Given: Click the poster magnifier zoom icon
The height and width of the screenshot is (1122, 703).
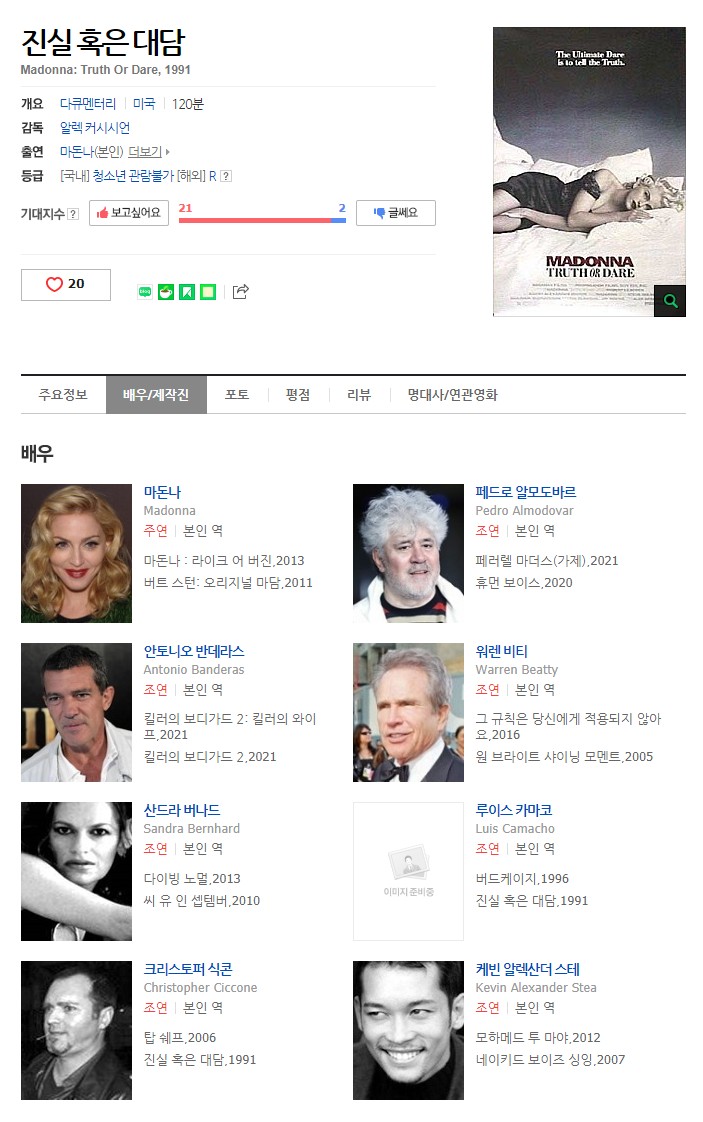Looking at the screenshot, I should click(x=670, y=301).
